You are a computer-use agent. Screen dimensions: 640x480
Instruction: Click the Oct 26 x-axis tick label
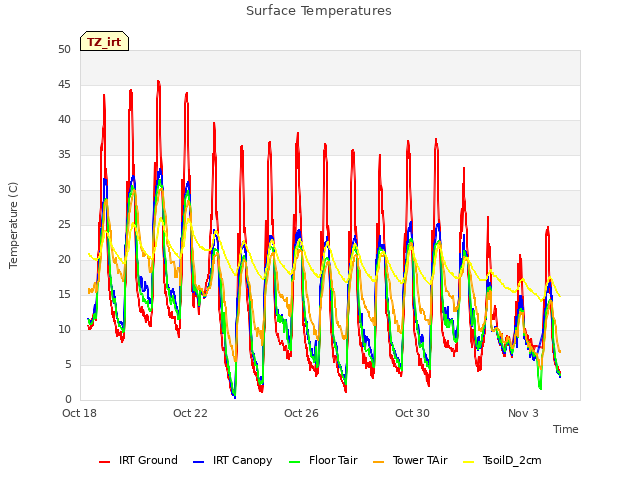click(301, 413)
